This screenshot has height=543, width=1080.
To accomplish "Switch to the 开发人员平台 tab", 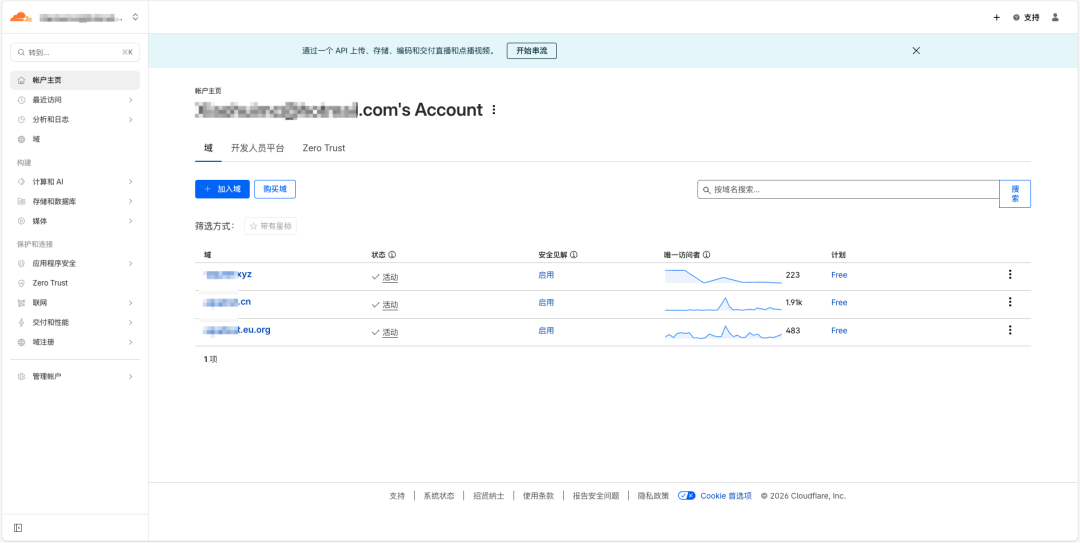I will pos(258,148).
